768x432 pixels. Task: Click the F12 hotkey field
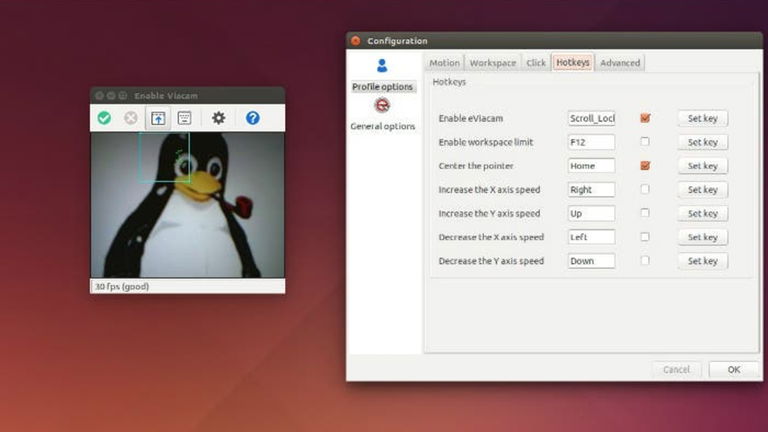pos(591,142)
